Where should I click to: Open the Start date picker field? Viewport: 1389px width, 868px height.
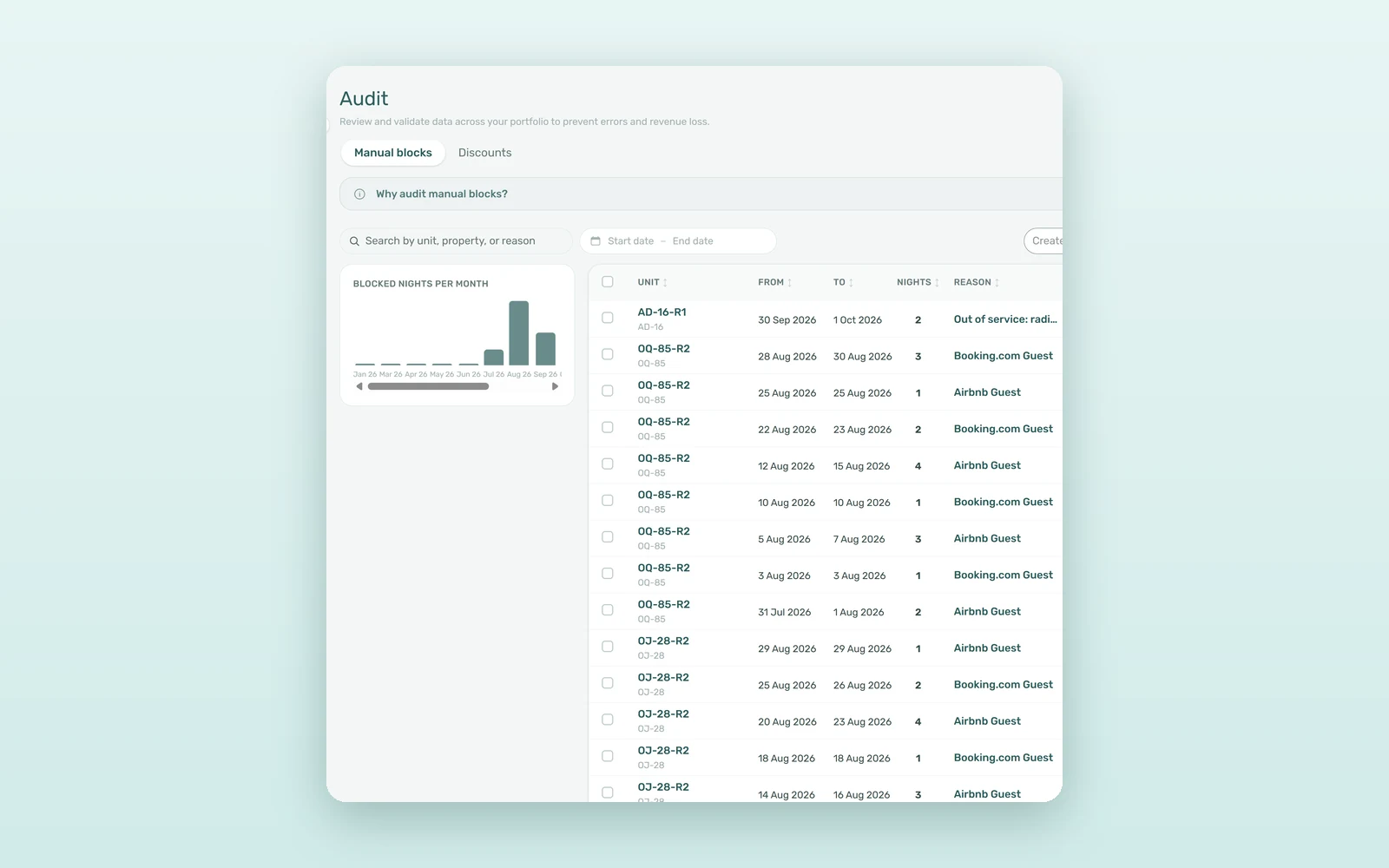point(630,241)
